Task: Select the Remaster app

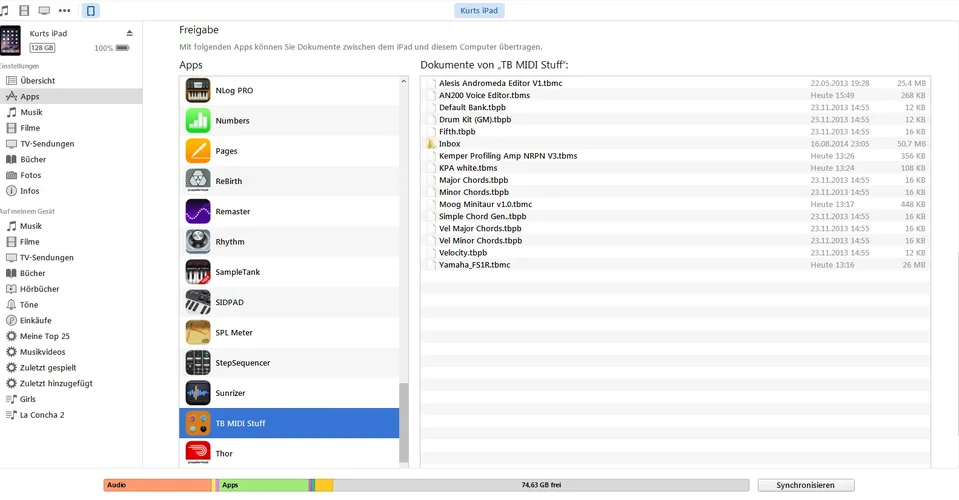Action: click(x=289, y=211)
